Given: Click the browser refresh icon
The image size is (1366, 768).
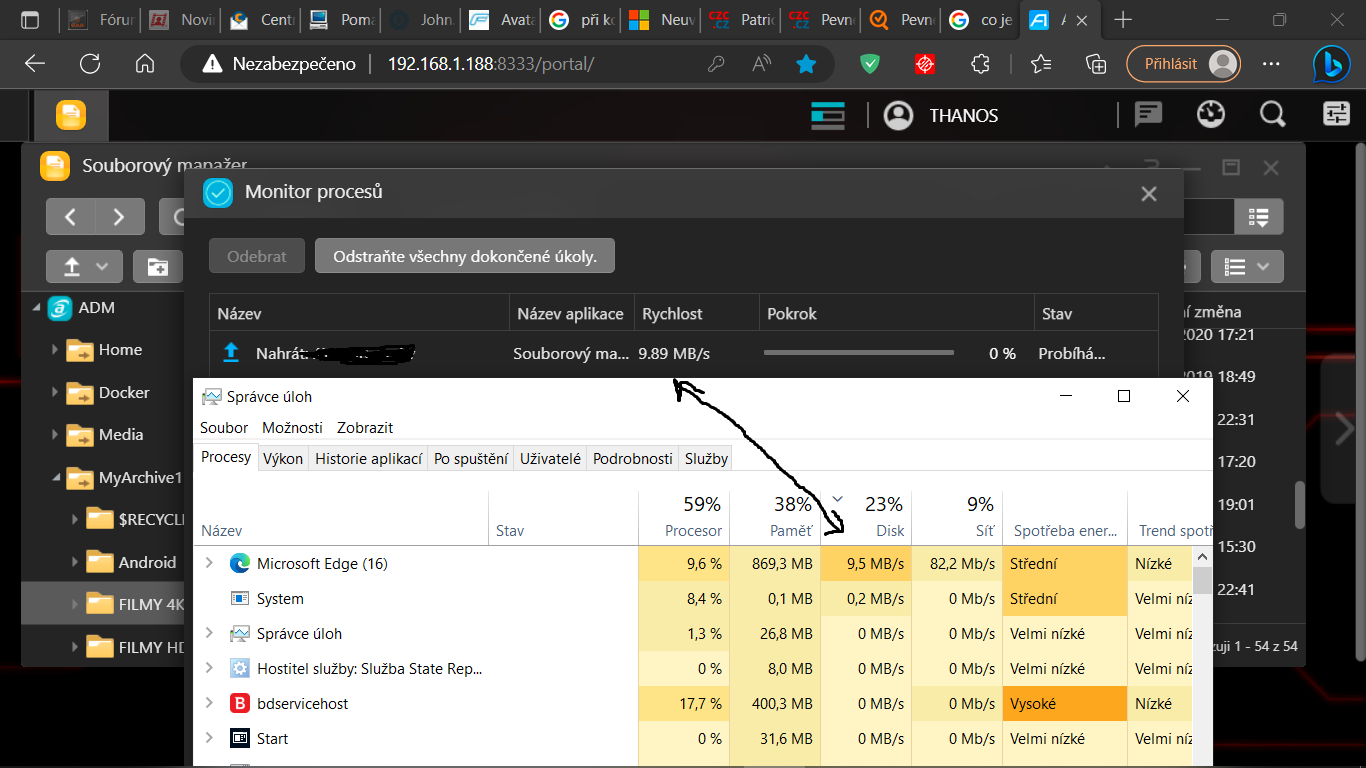Looking at the screenshot, I should click(x=90, y=64).
